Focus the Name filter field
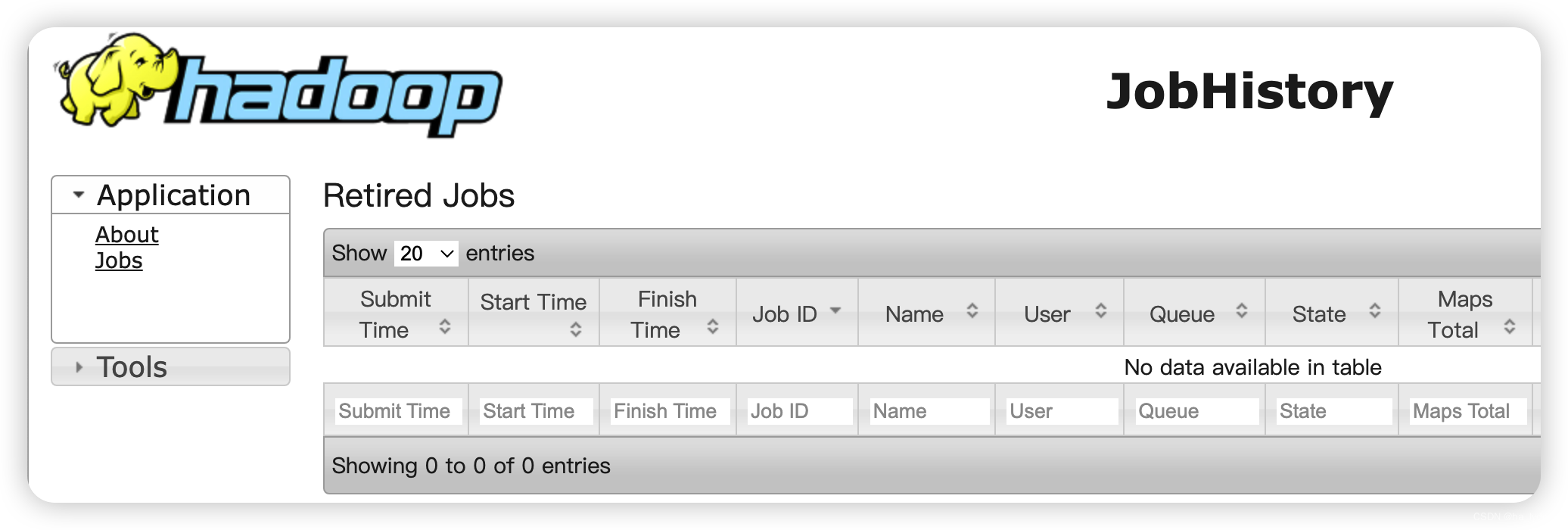The width and height of the screenshot is (1568, 530). (929, 411)
